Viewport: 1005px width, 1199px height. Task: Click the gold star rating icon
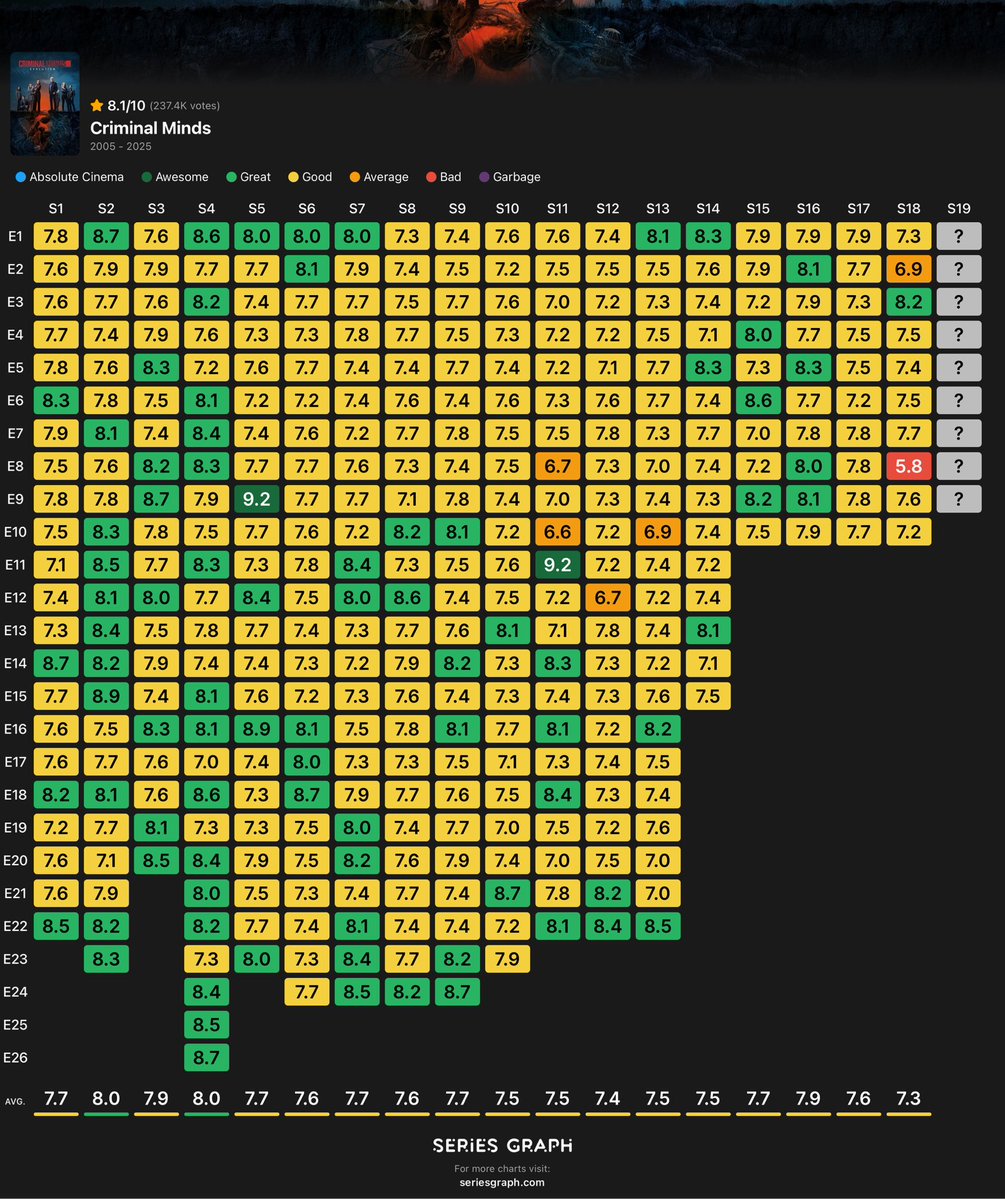click(x=97, y=104)
